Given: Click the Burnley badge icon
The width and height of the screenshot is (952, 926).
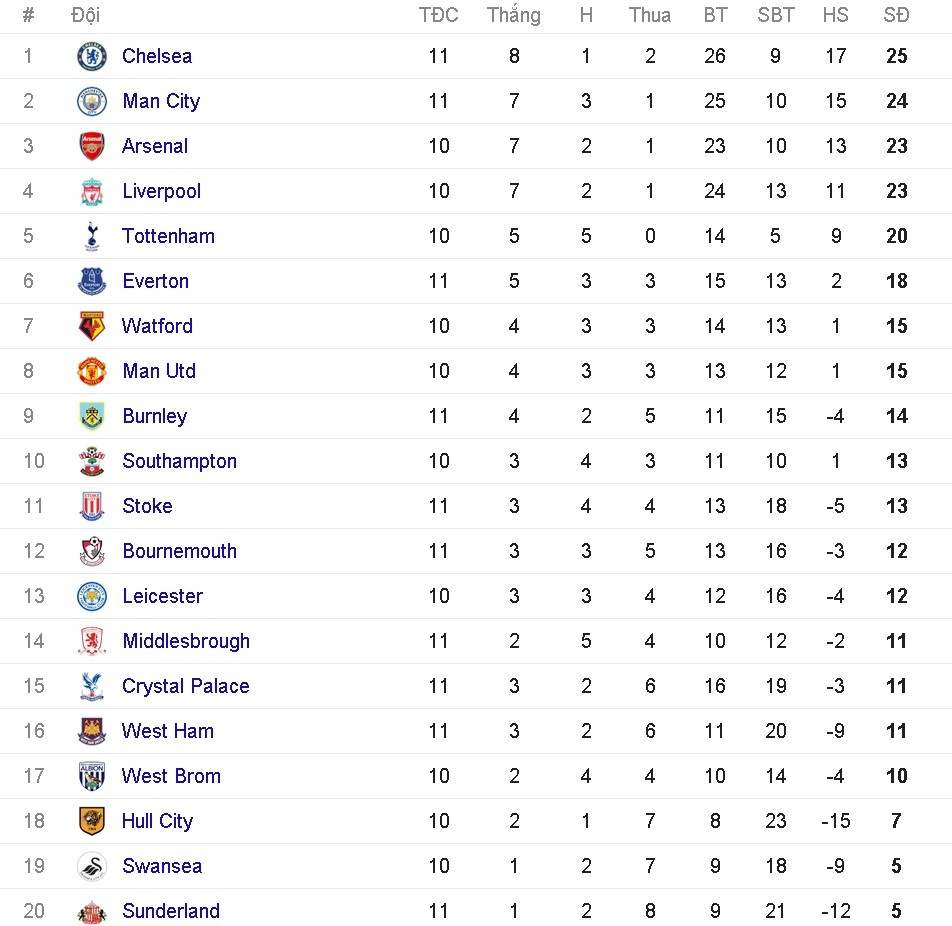Looking at the screenshot, I should pyautogui.click(x=92, y=416).
